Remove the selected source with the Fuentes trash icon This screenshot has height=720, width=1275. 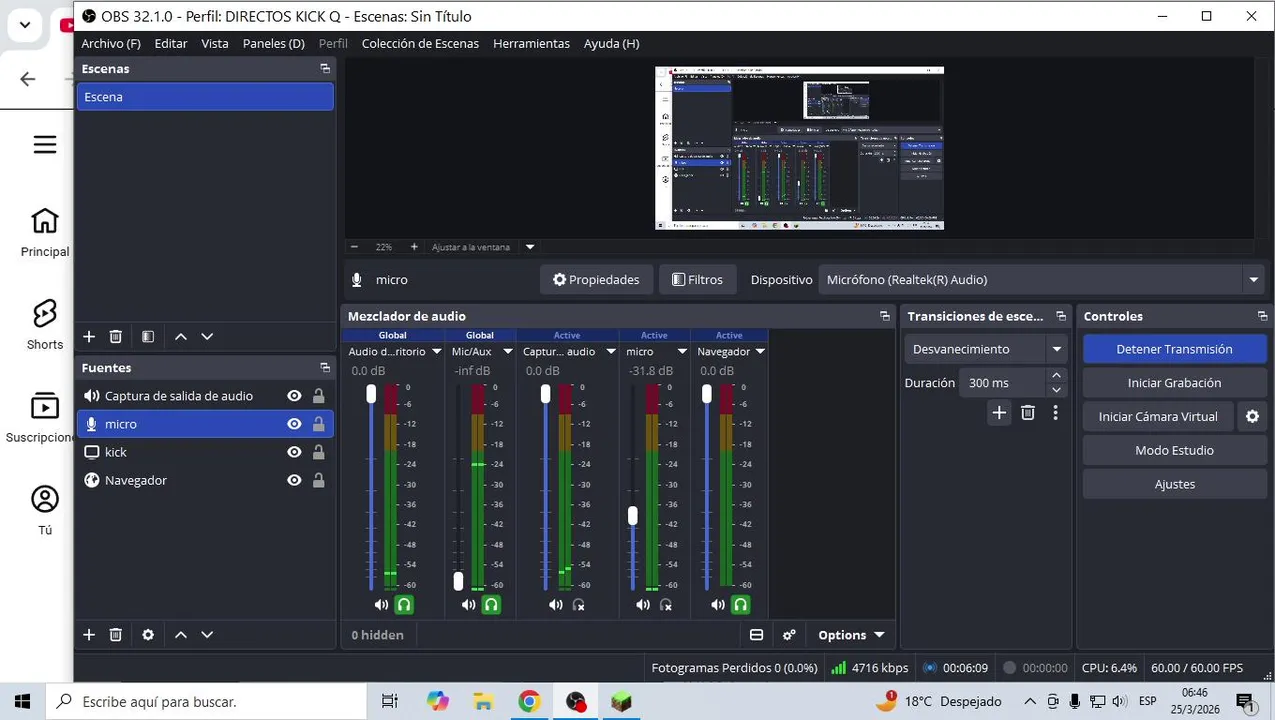pyautogui.click(x=116, y=635)
